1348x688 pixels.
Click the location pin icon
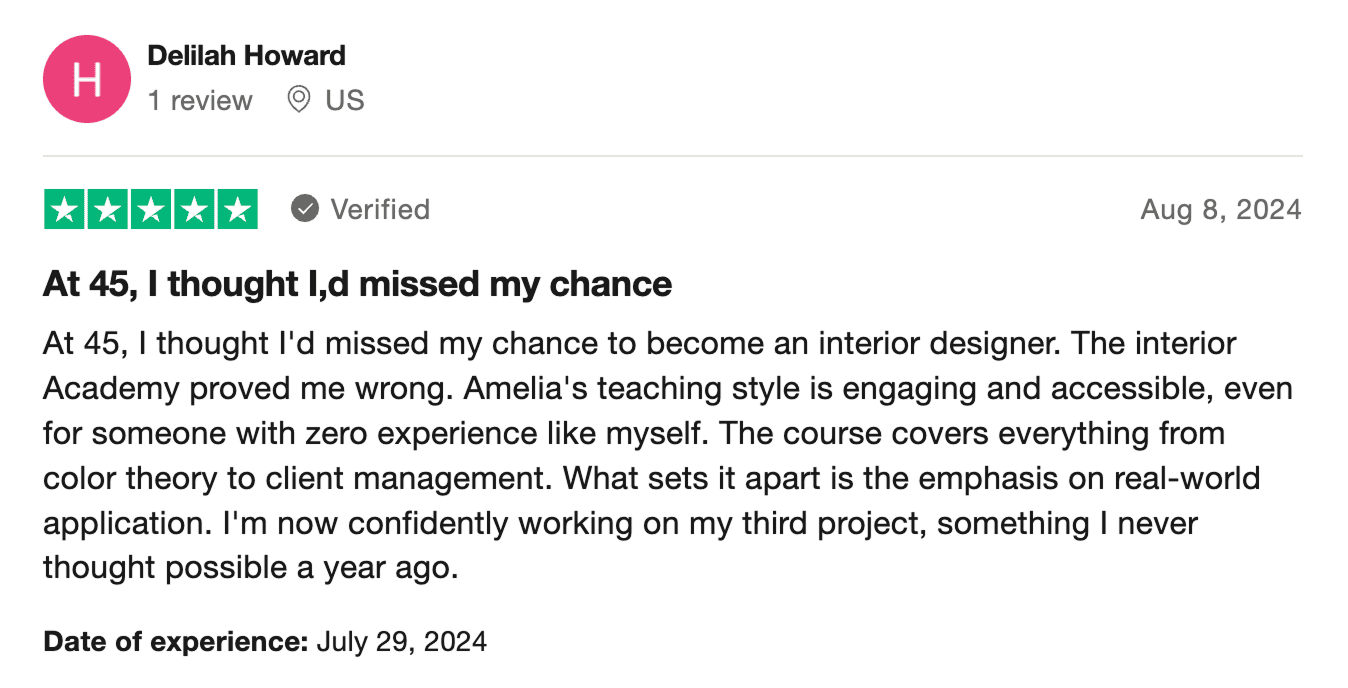tap(298, 100)
